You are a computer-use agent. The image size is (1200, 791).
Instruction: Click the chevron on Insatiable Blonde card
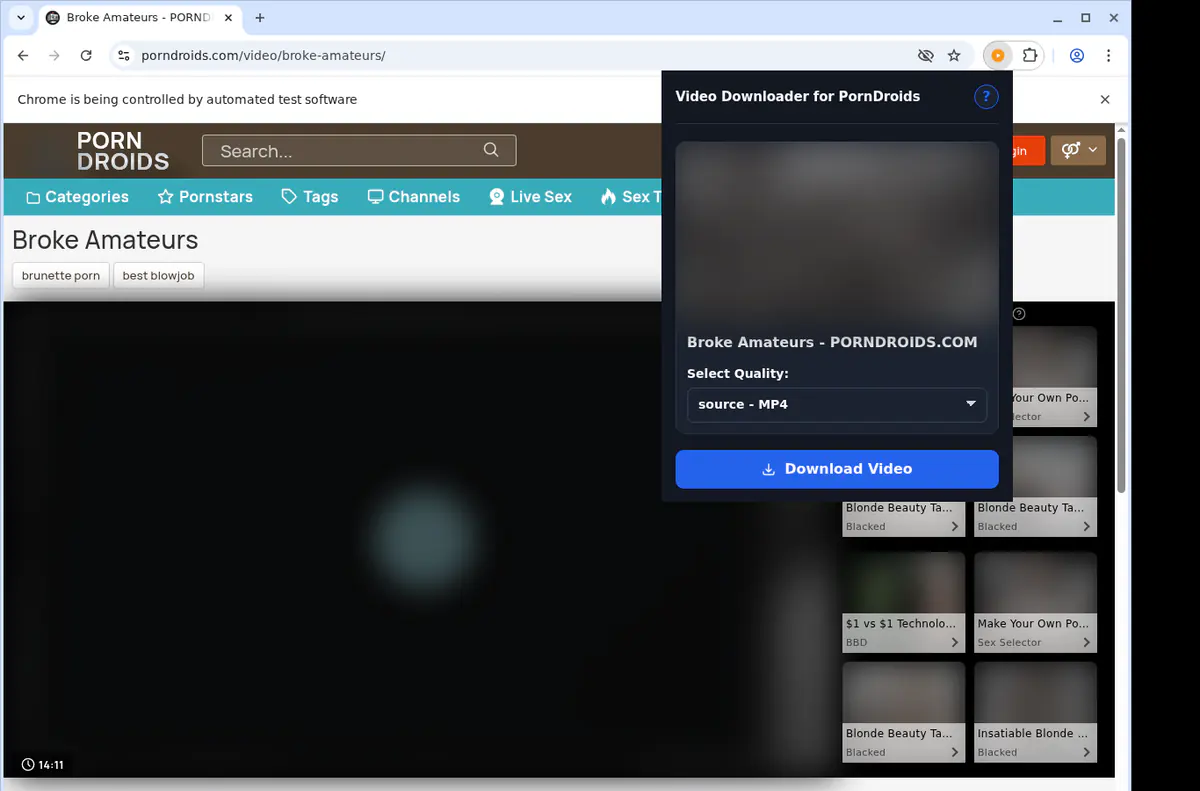point(1087,753)
